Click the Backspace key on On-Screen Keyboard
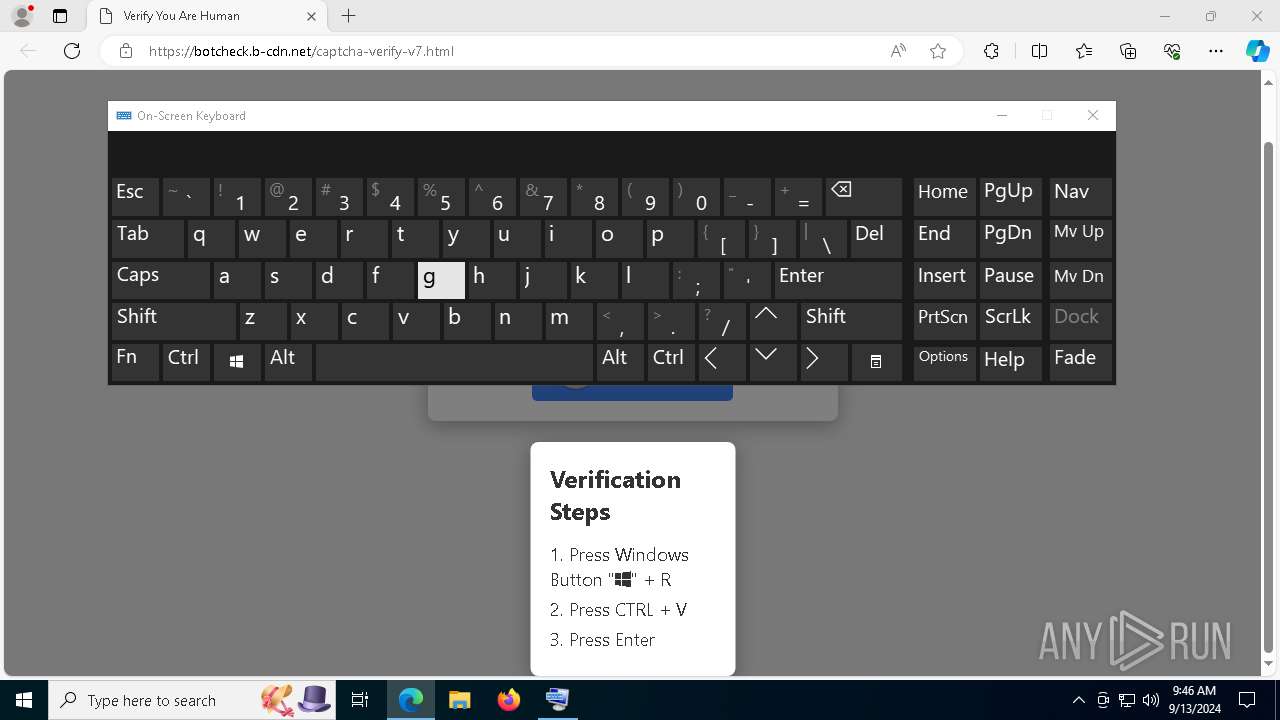The width and height of the screenshot is (1280, 720). click(864, 196)
